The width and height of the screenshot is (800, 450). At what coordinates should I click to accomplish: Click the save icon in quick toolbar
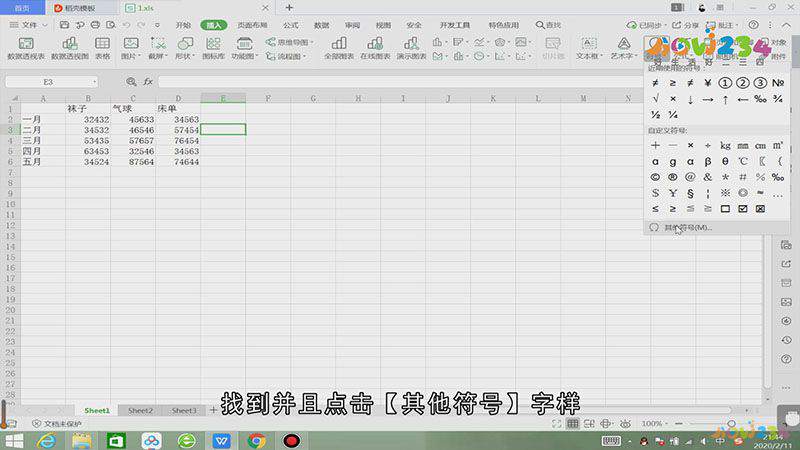coord(64,24)
